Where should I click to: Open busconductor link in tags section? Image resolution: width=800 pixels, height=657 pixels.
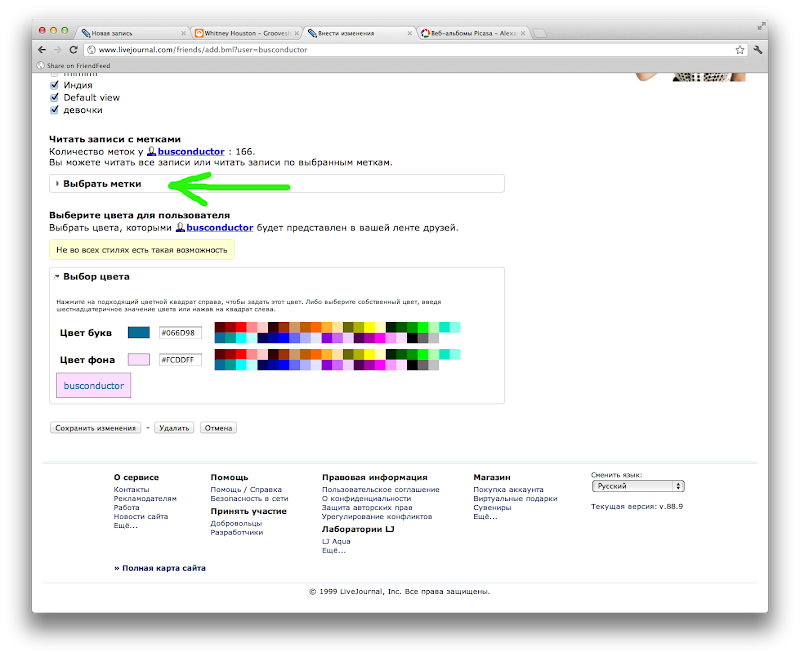(191, 151)
